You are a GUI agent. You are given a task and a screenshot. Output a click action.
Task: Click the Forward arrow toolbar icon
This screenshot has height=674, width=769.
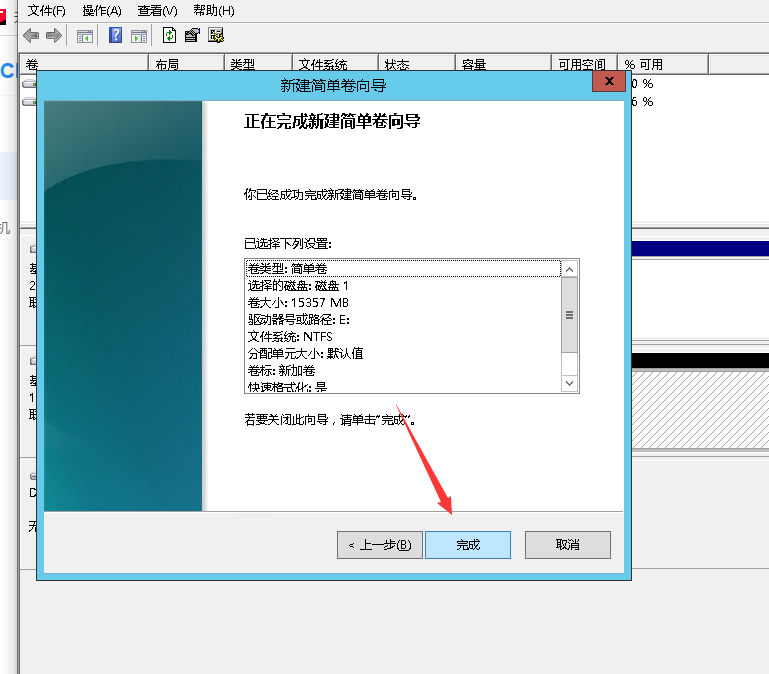click(x=53, y=36)
